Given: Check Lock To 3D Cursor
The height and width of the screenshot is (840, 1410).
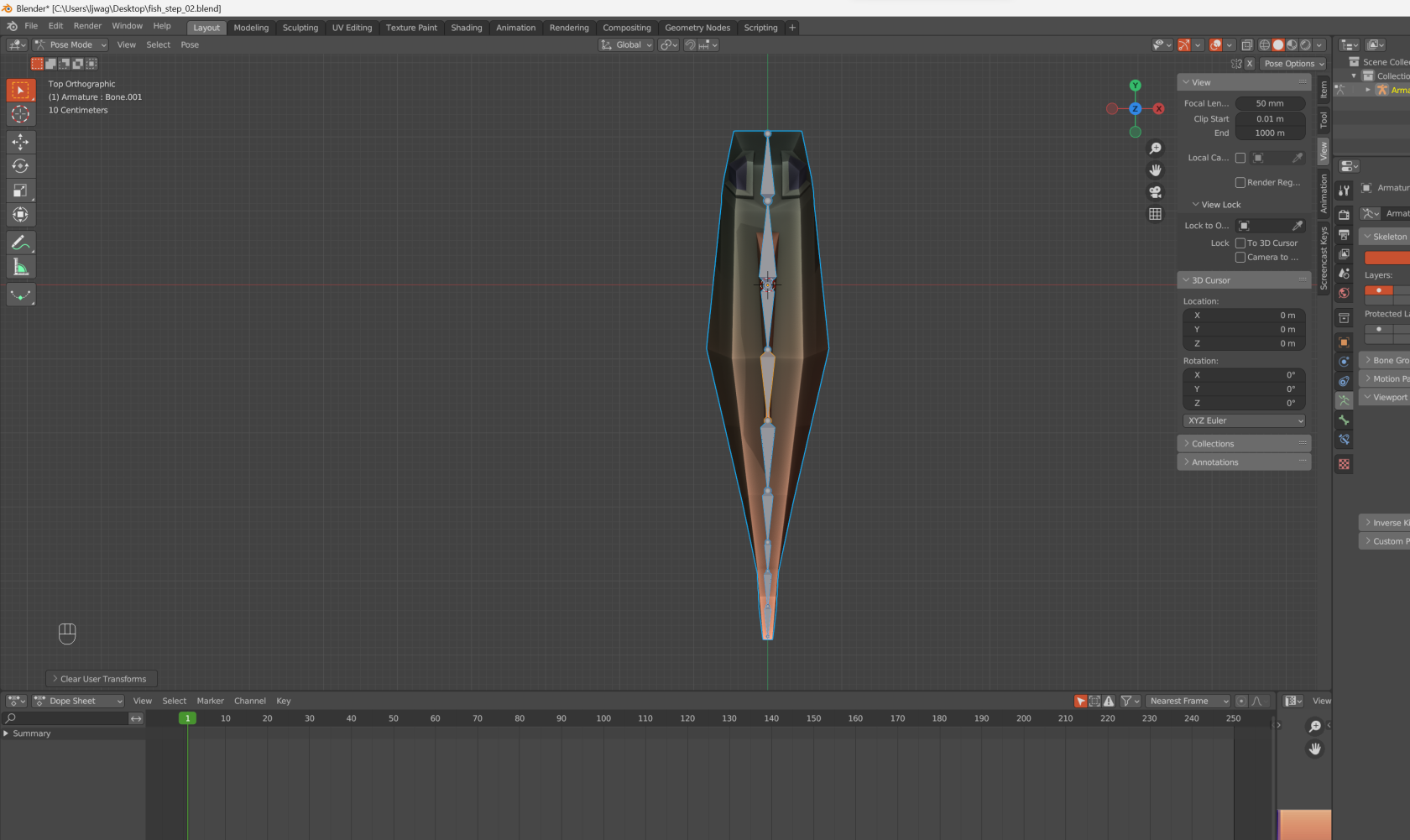Looking at the screenshot, I should [1240, 243].
